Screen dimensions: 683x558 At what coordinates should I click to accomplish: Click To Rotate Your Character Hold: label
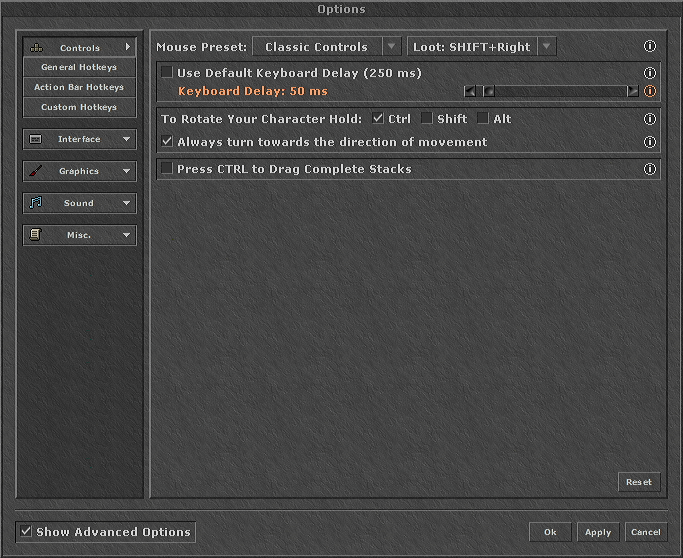pyautogui.click(x=261, y=119)
